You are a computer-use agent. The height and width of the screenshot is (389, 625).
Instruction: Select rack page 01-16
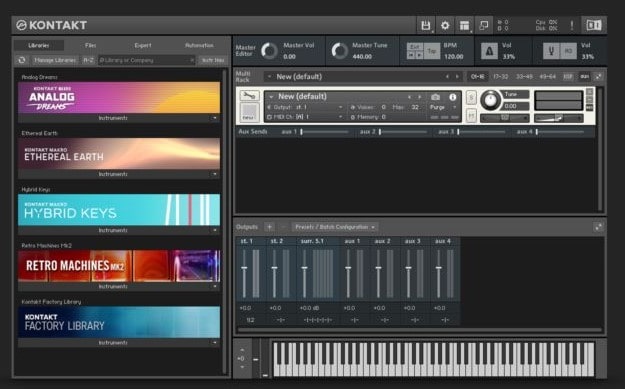click(477, 77)
